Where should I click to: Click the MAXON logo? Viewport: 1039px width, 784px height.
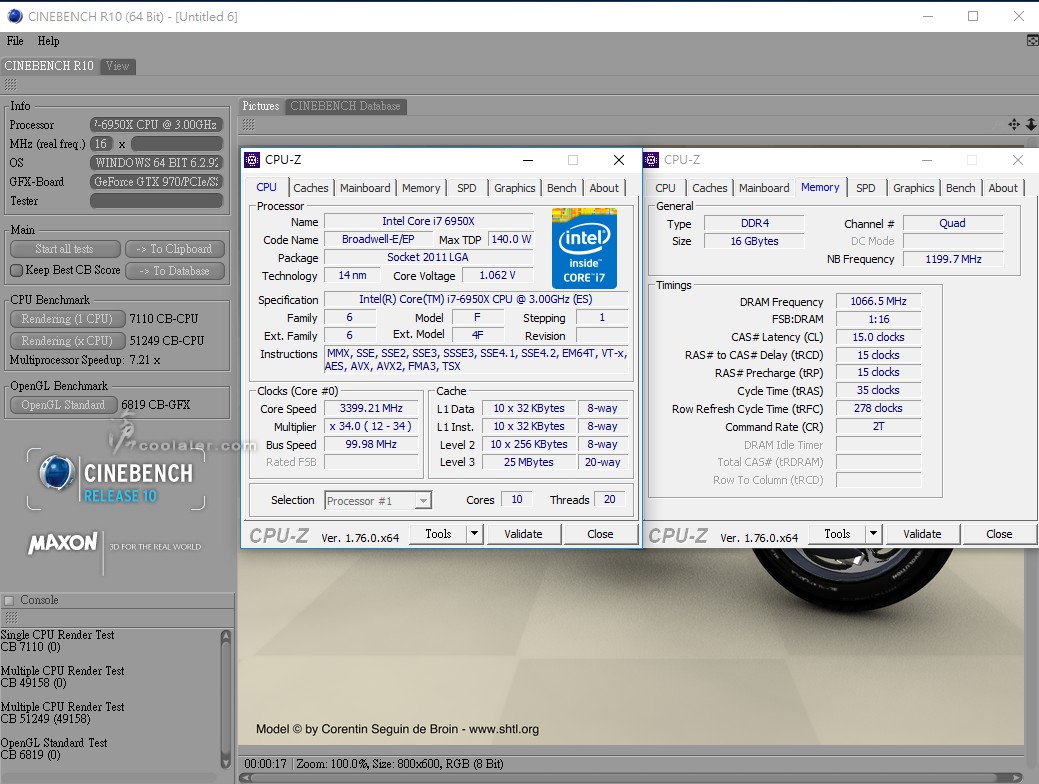(x=63, y=543)
